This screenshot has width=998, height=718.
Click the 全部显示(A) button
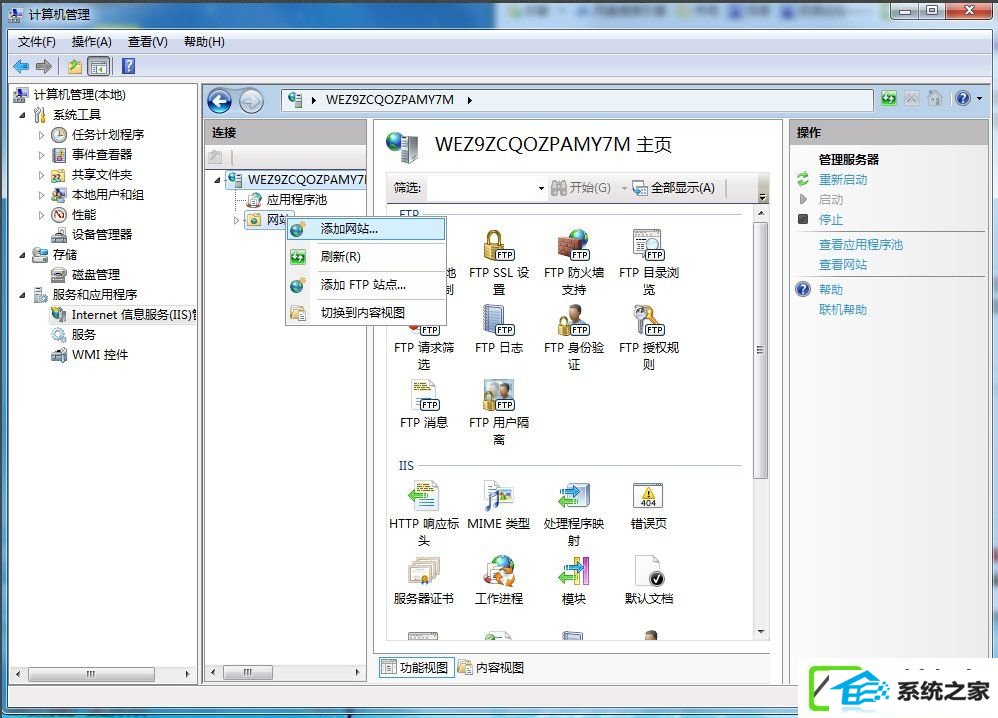tap(673, 188)
